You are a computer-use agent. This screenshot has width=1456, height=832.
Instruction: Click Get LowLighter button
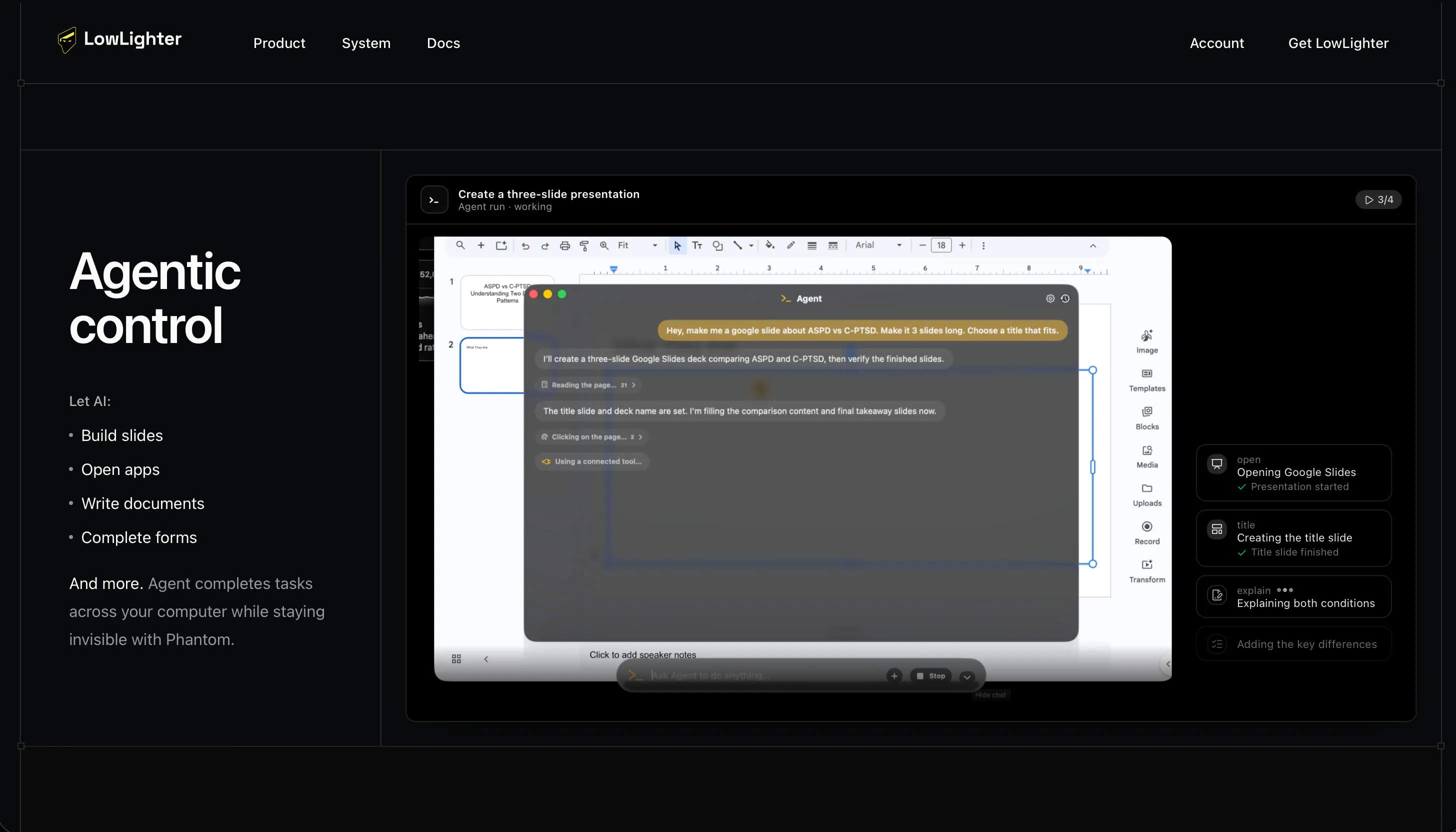1337,43
